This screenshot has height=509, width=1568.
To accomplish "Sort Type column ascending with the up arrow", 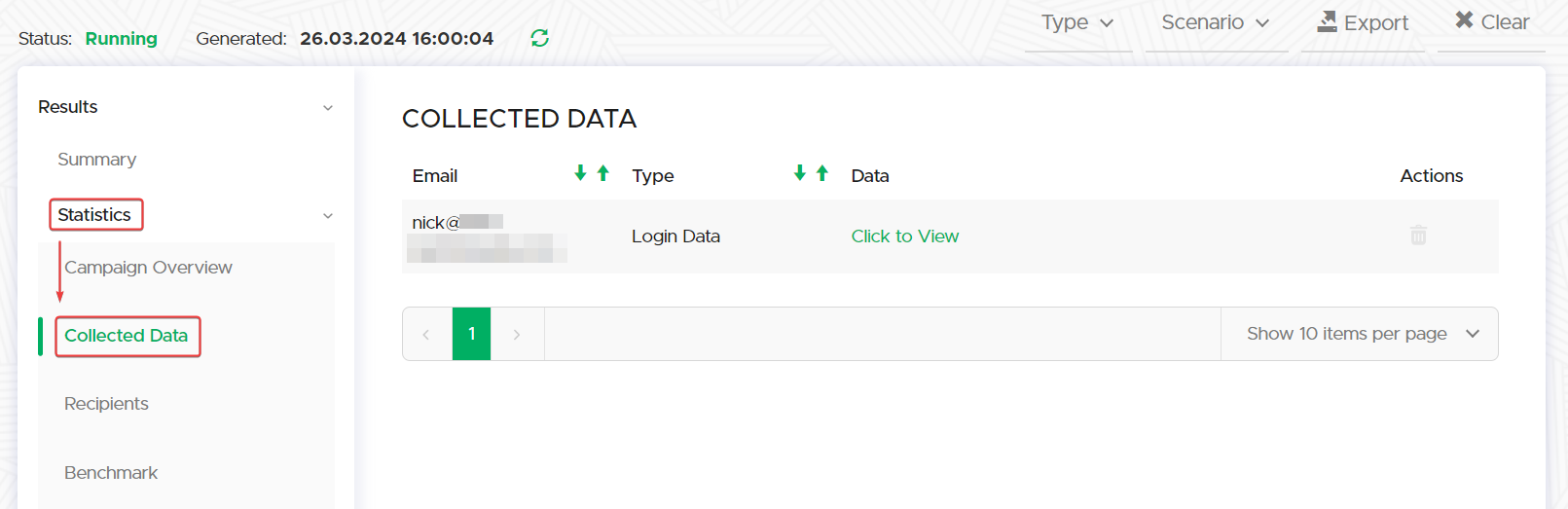I will 822,173.
